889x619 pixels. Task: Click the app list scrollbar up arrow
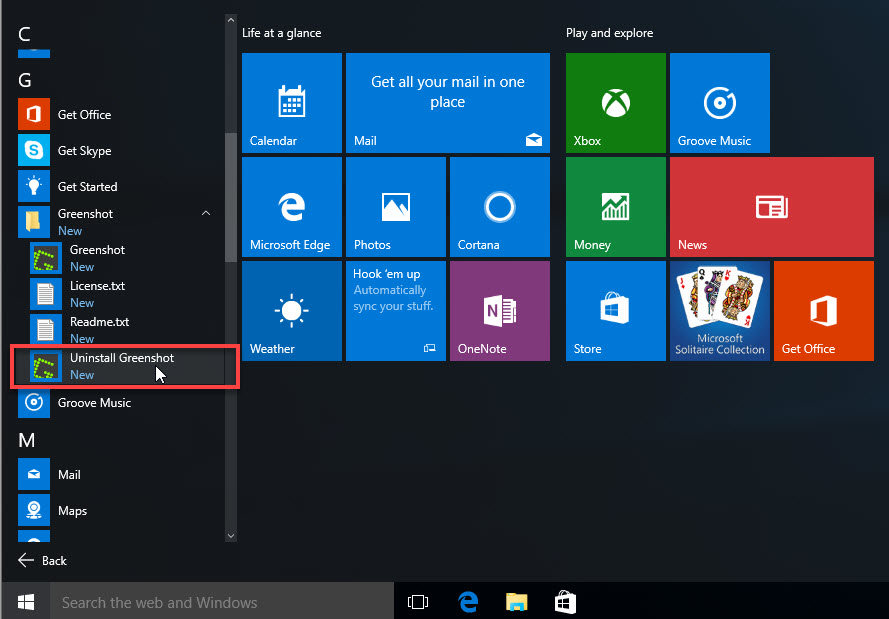tap(231, 20)
